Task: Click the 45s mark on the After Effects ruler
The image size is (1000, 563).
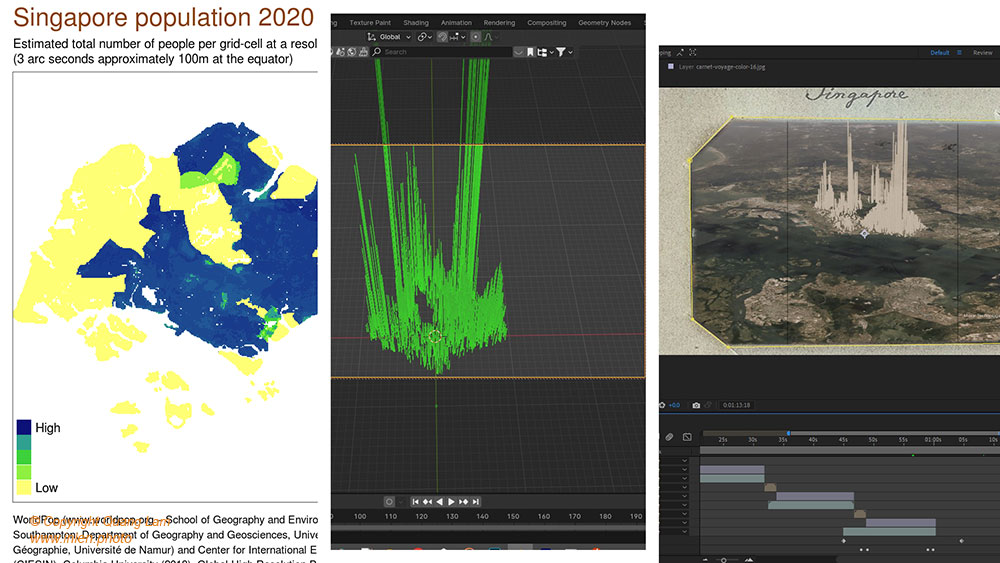Action: coord(842,440)
